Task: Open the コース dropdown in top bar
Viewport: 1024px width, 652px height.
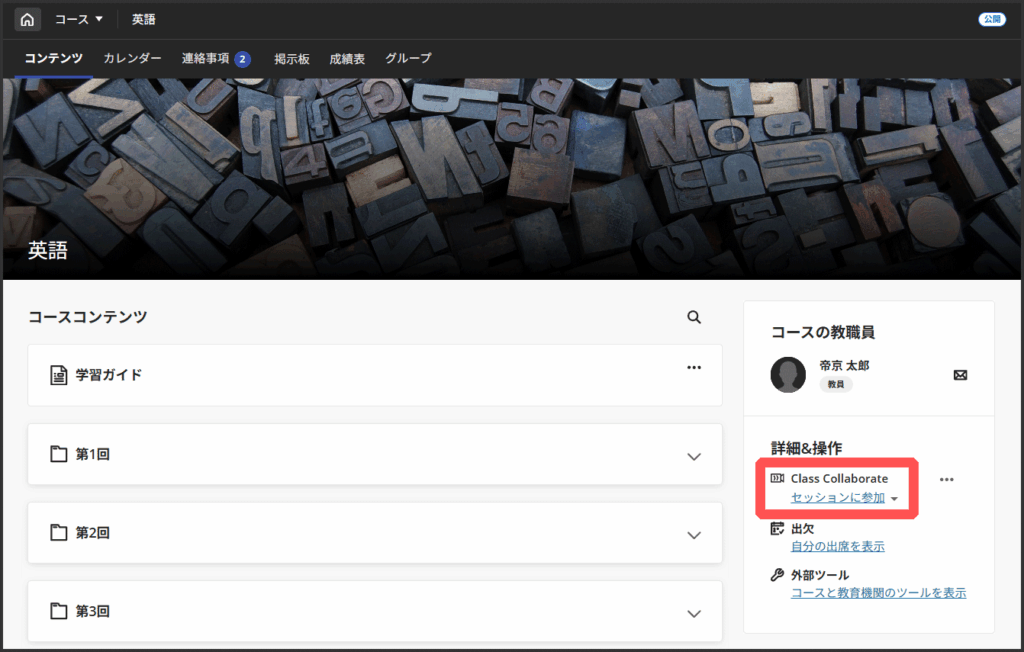Action: [79, 19]
